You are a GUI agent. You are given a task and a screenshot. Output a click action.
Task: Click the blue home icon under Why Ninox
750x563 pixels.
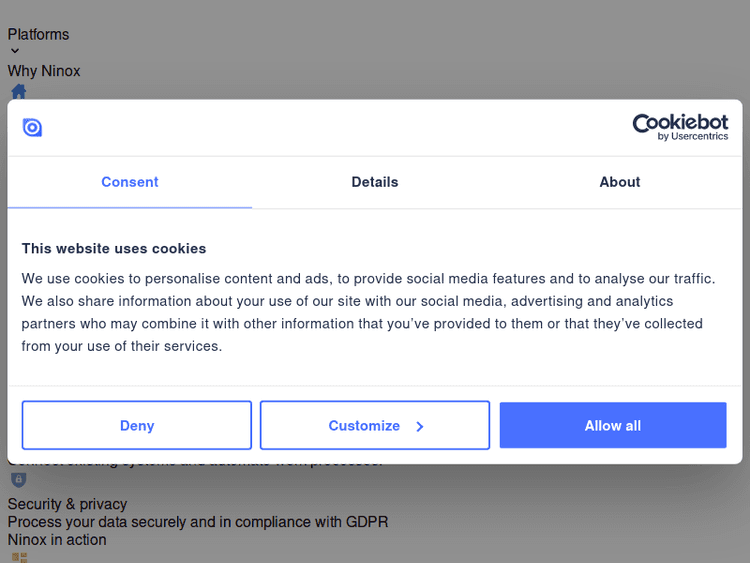[x=18, y=91]
